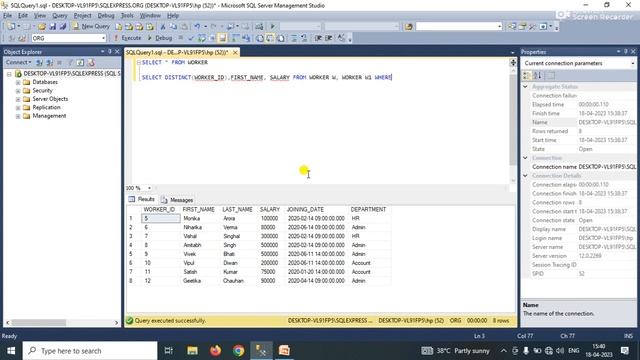
Task: Expand the Databases folder node
Action: (18, 82)
